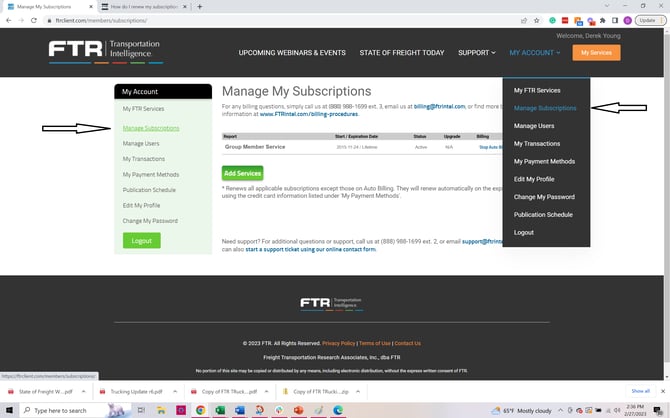Expand the MY ACCOUNT dropdown menu
Image resolution: width=670 pixels, height=418 pixels.
(535, 53)
